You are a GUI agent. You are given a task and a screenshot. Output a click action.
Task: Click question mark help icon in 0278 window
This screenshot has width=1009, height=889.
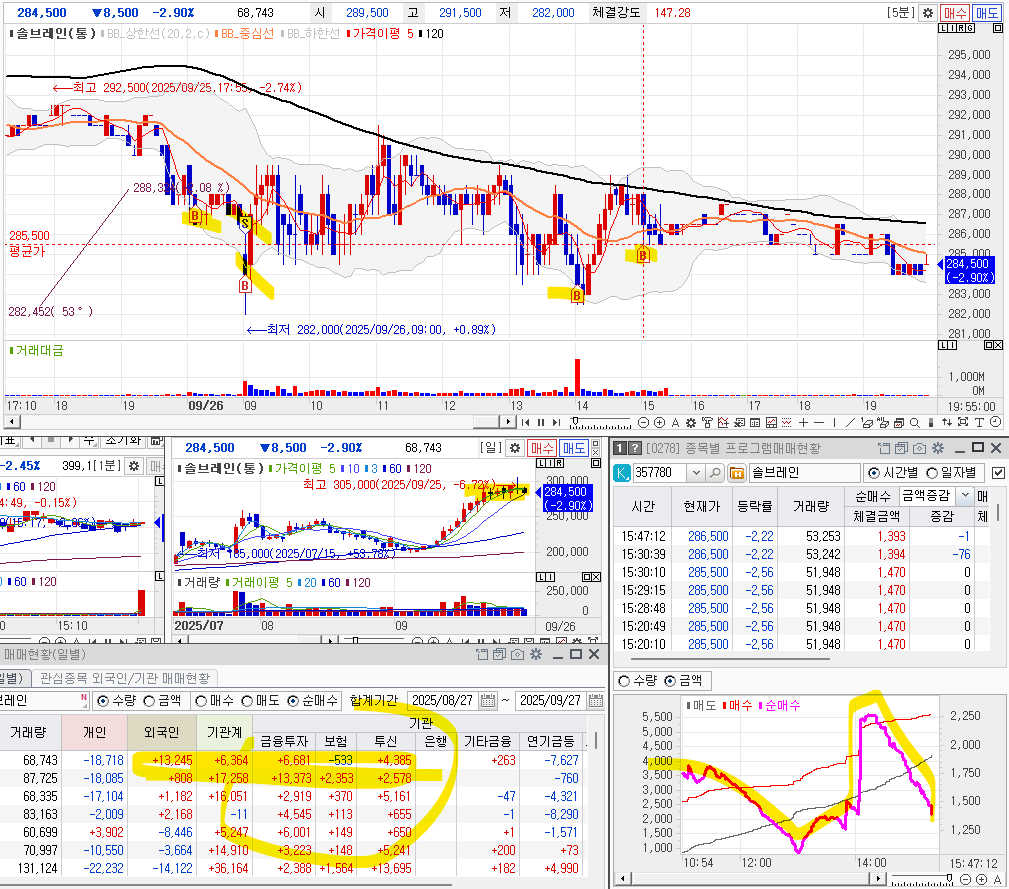635,448
